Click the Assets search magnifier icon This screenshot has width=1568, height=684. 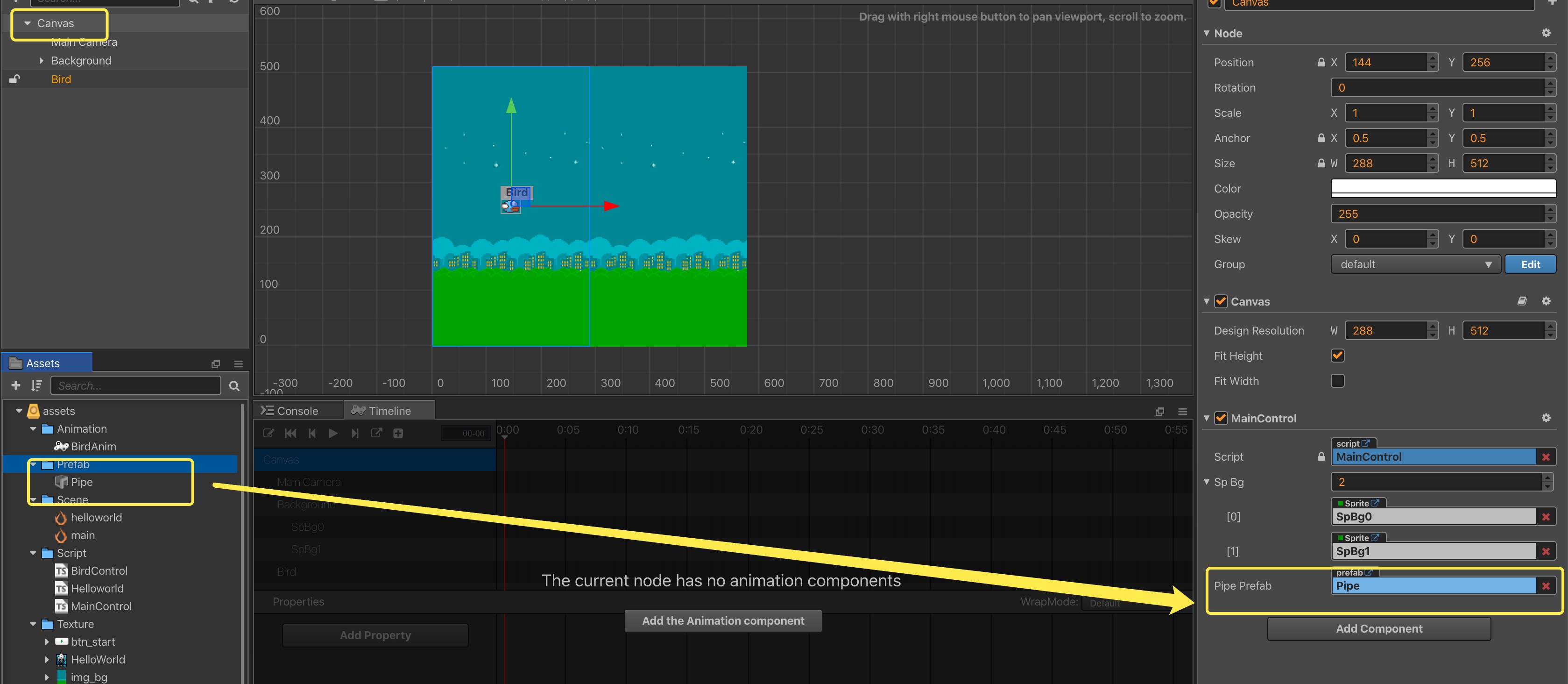pyautogui.click(x=234, y=385)
